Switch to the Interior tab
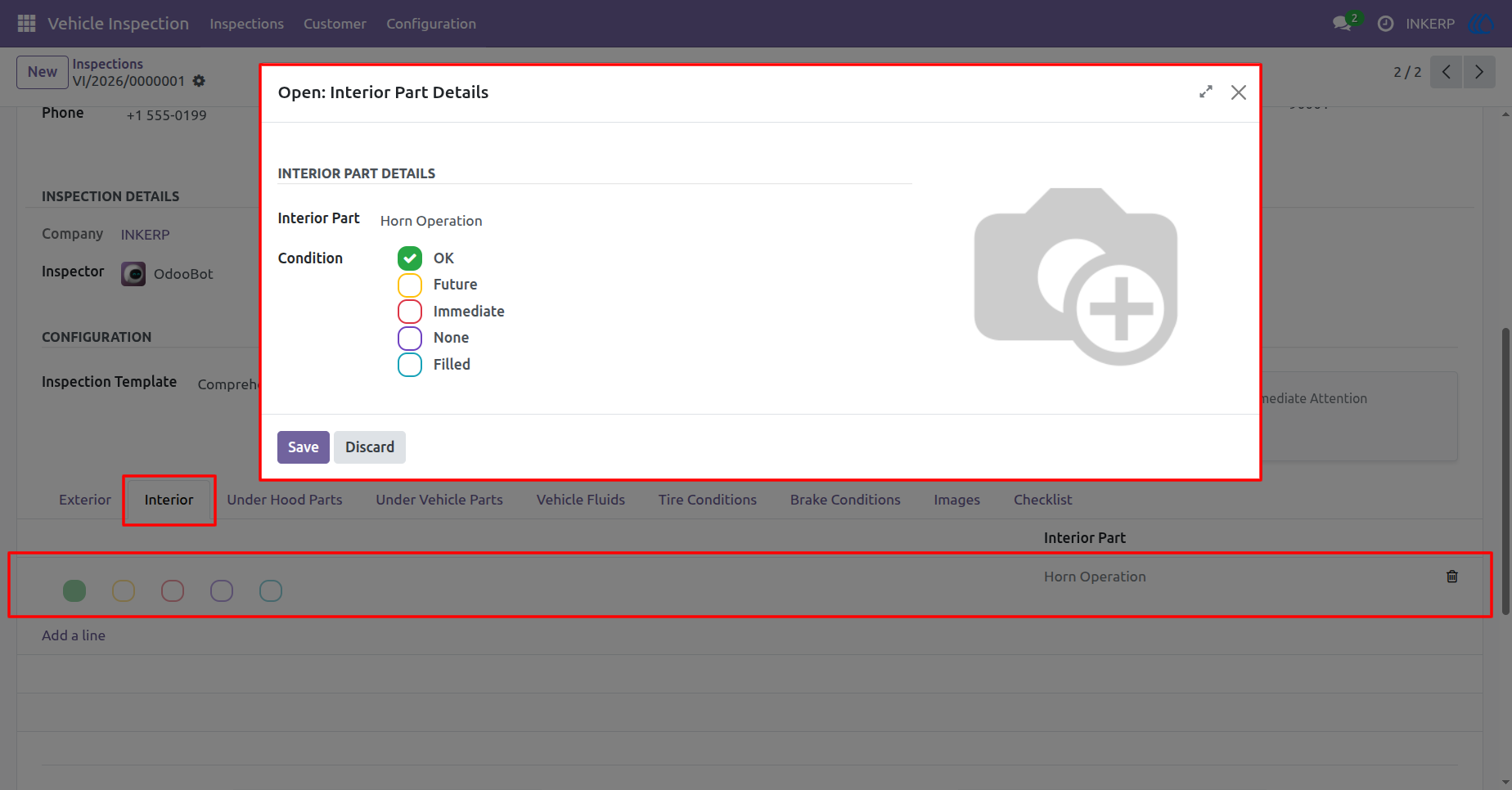This screenshot has height=790, width=1512. [169, 500]
